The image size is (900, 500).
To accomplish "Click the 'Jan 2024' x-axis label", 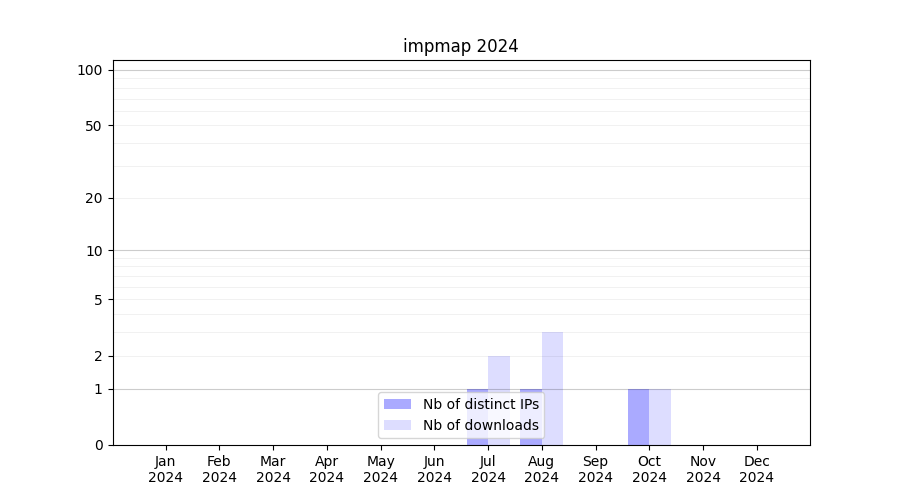I will click(x=165, y=469).
